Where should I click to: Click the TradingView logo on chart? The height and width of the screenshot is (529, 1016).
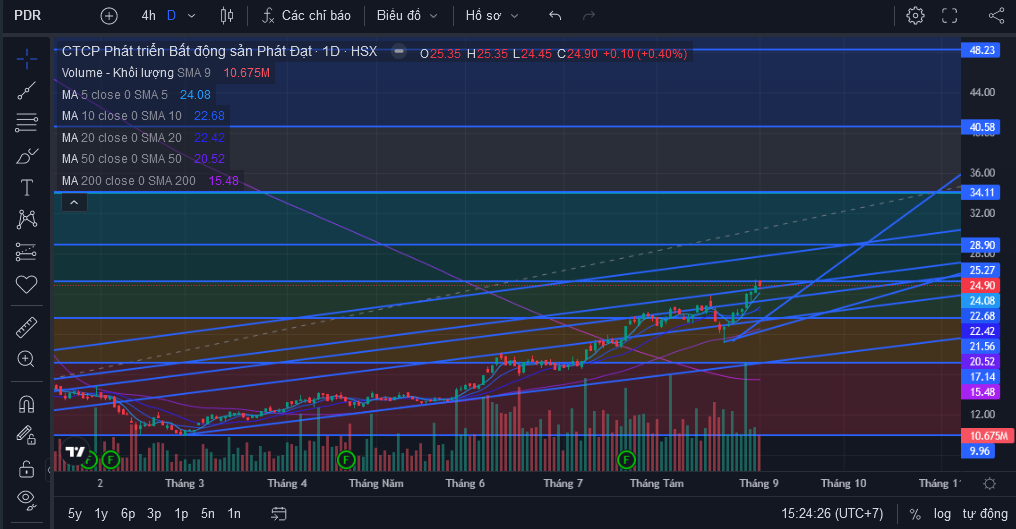(x=75, y=452)
